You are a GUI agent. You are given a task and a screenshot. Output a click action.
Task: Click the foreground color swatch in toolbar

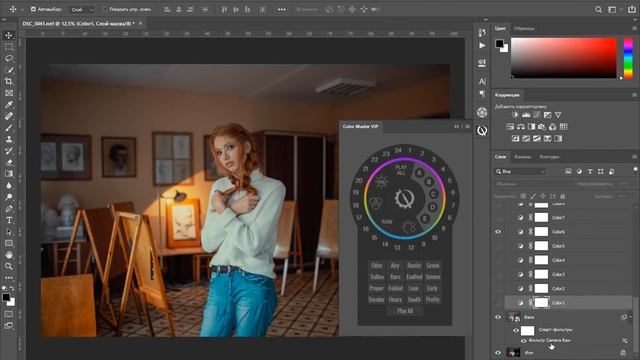pyautogui.click(x=6, y=298)
